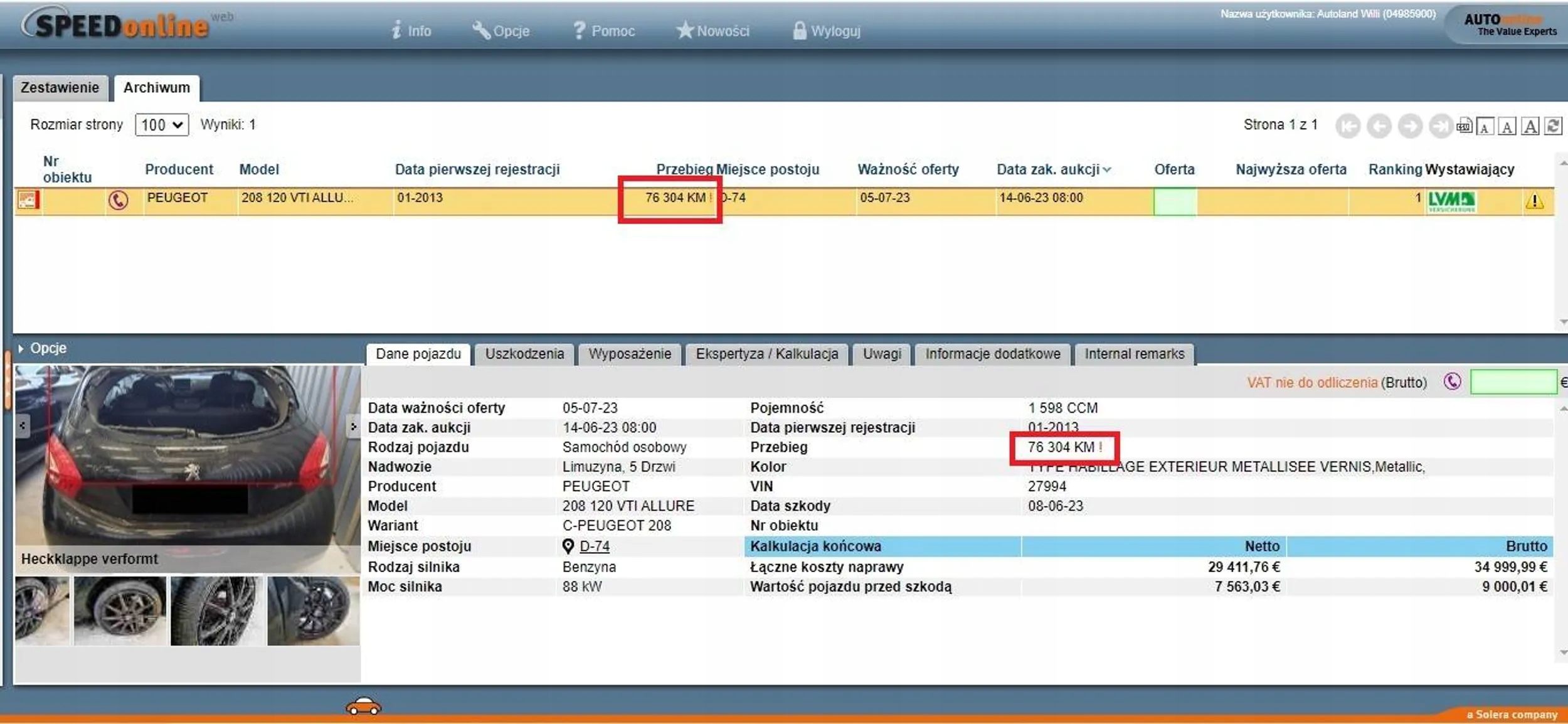Open the Uszkodzenia tab
Viewport: 1568px width, 724px height.
524,354
